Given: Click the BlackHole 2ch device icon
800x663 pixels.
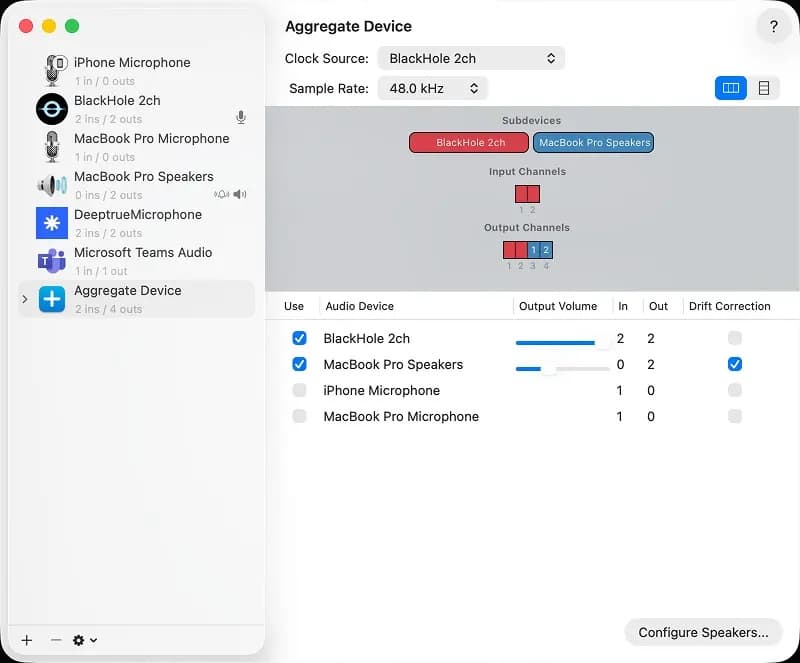Looking at the screenshot, I should [51, 108].
